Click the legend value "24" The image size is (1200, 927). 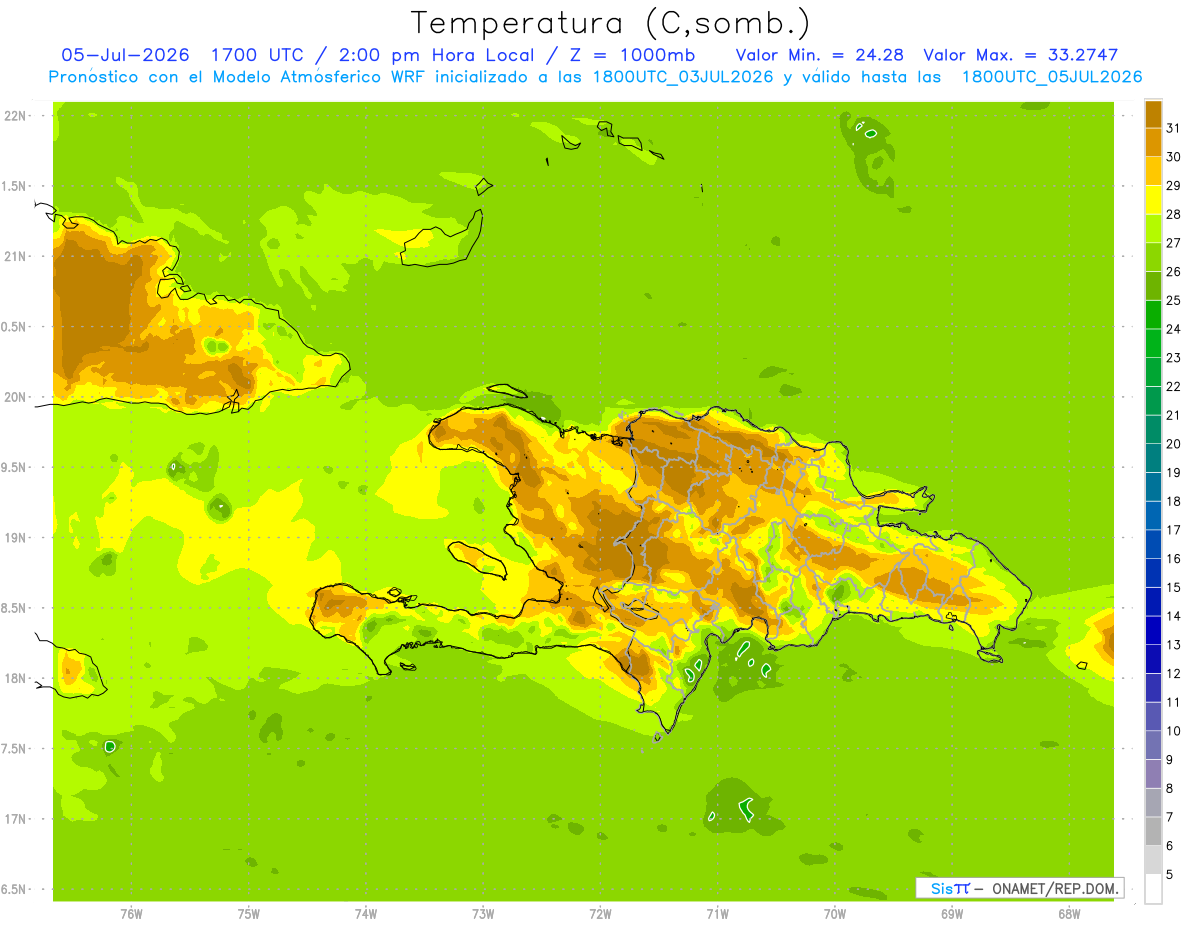1174,329
